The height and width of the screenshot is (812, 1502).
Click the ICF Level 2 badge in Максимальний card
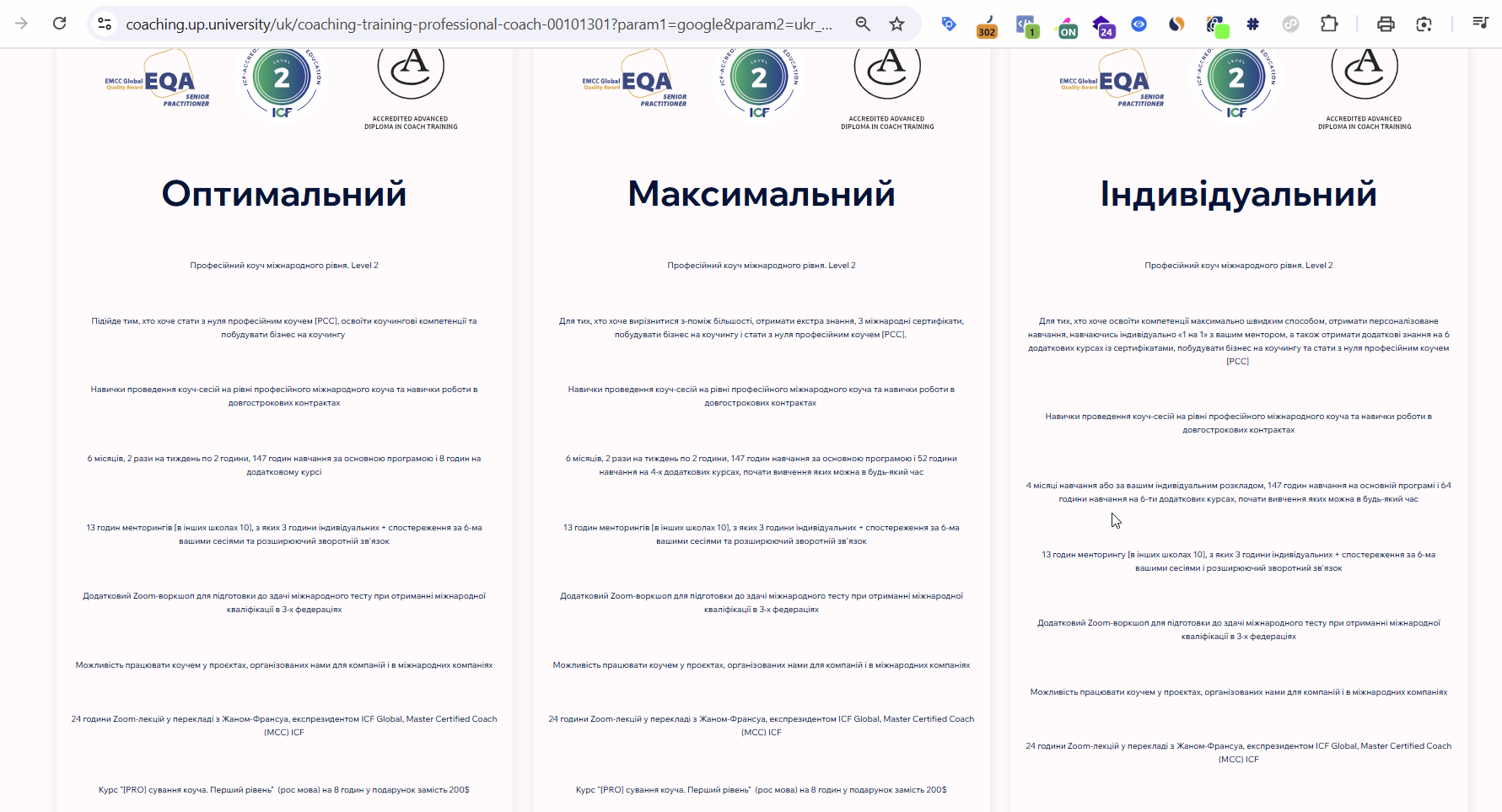(x=759, y=83)
